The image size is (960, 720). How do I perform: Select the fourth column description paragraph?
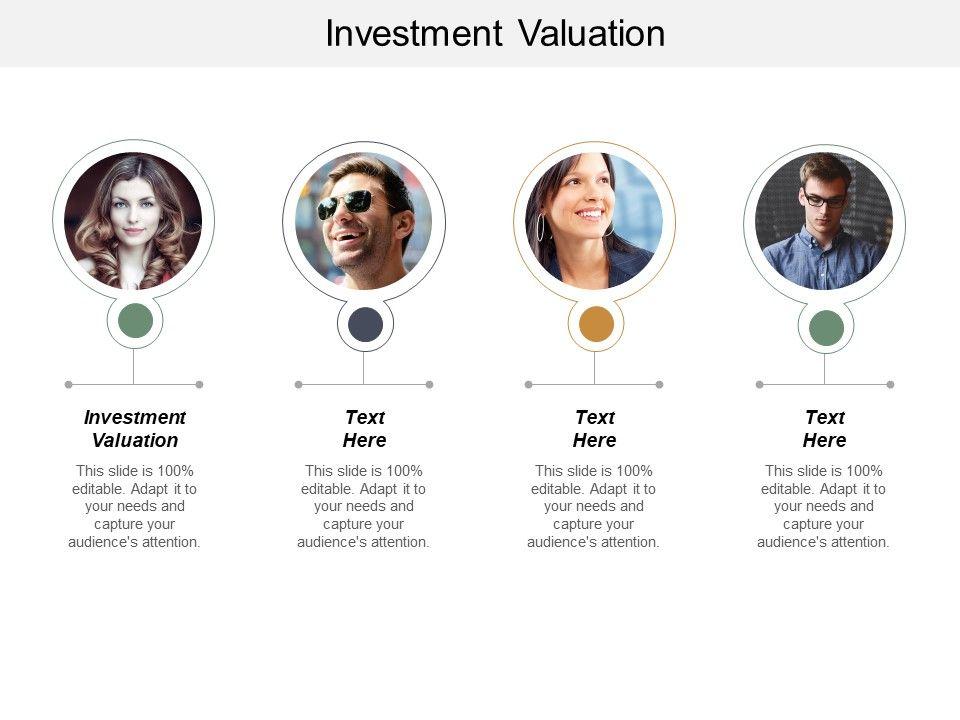click(x=824, y=506)
